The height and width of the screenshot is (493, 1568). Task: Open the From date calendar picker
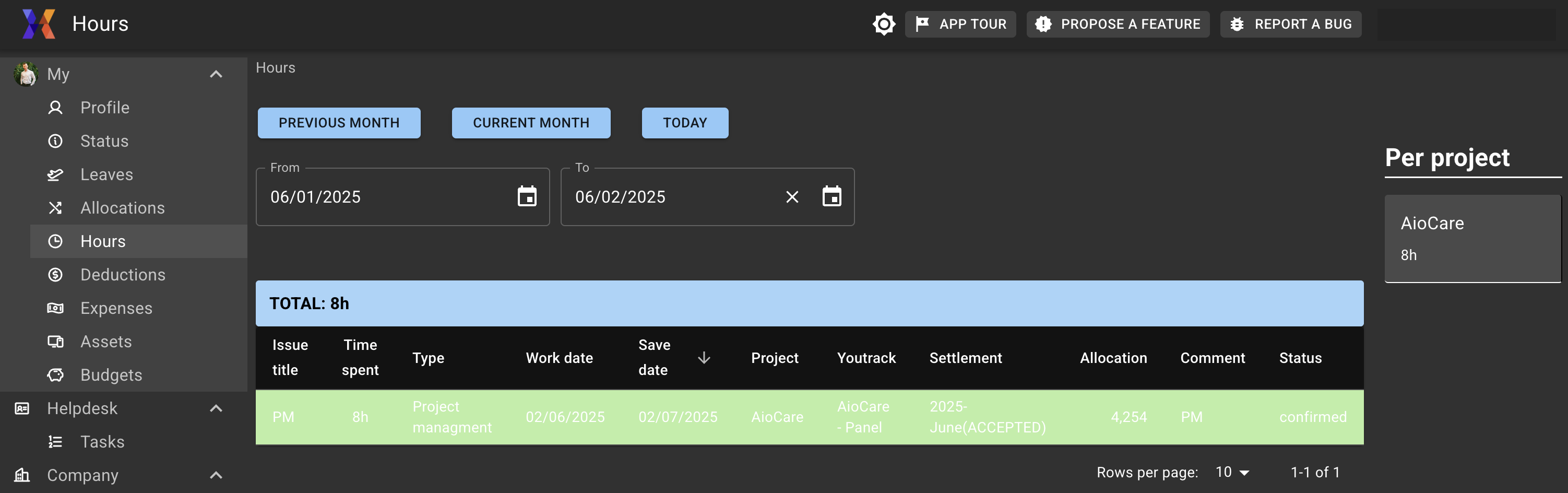click(x=527, y=196)
